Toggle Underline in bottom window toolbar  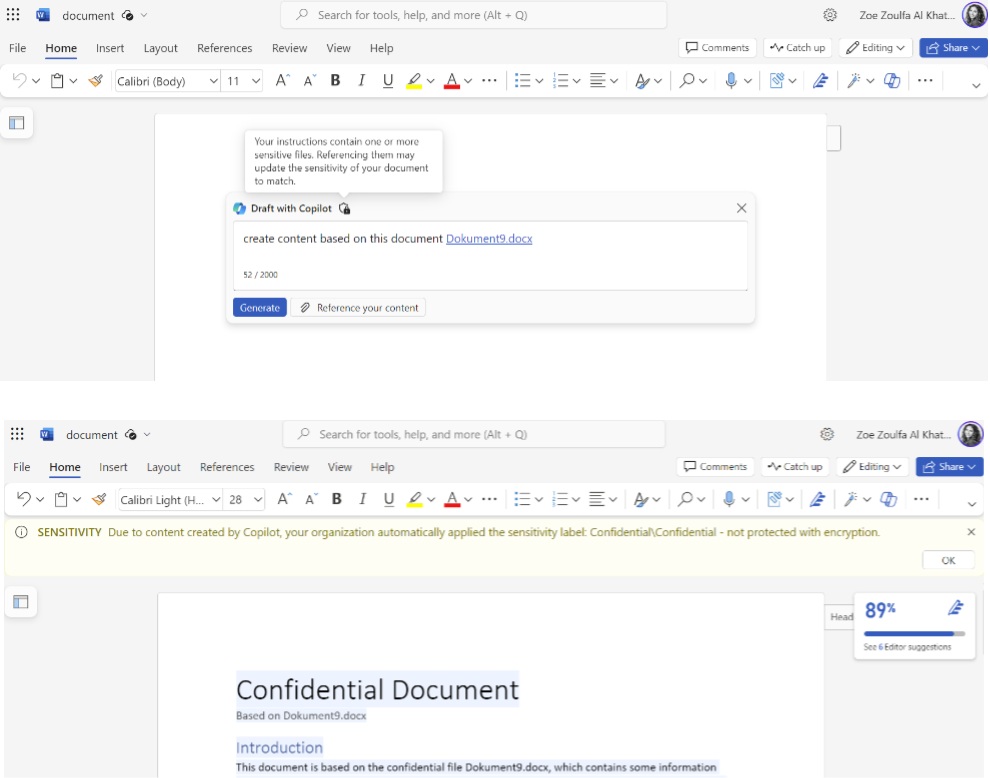[389, 499]
